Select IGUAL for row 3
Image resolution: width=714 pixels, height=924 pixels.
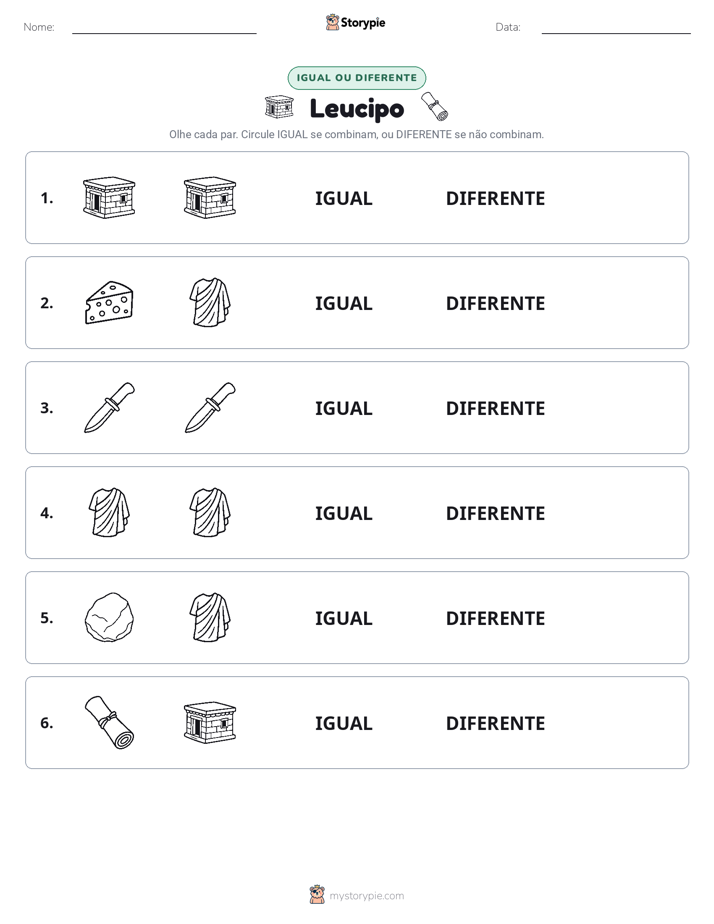[x=343, y=408]
